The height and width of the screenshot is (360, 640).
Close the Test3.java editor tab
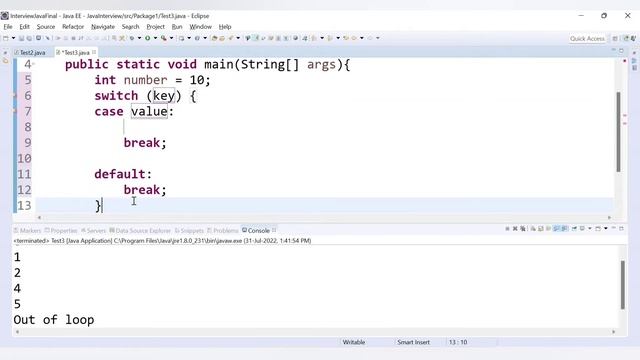[94, 52]
